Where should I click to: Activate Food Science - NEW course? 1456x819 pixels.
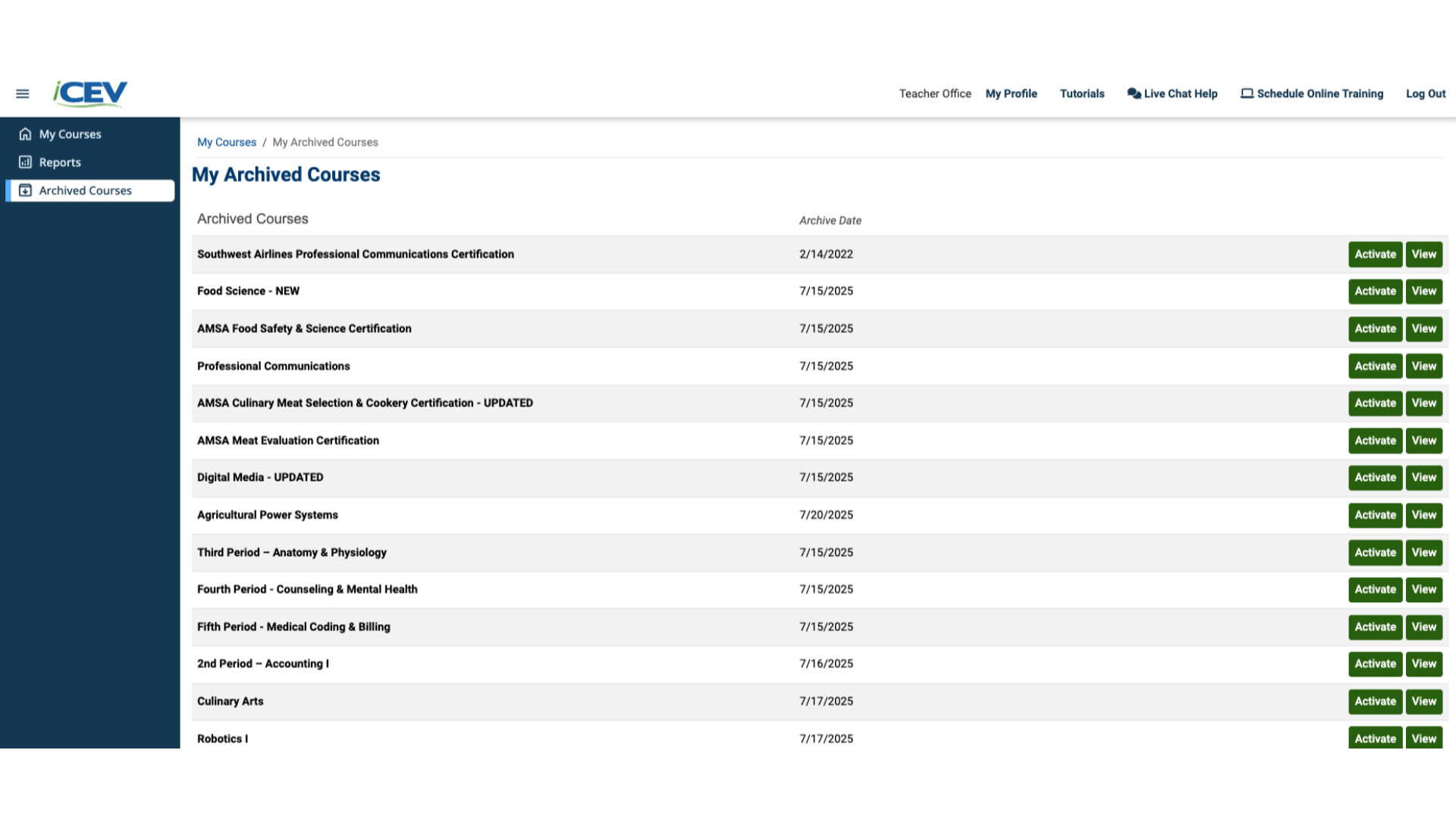1375,291
